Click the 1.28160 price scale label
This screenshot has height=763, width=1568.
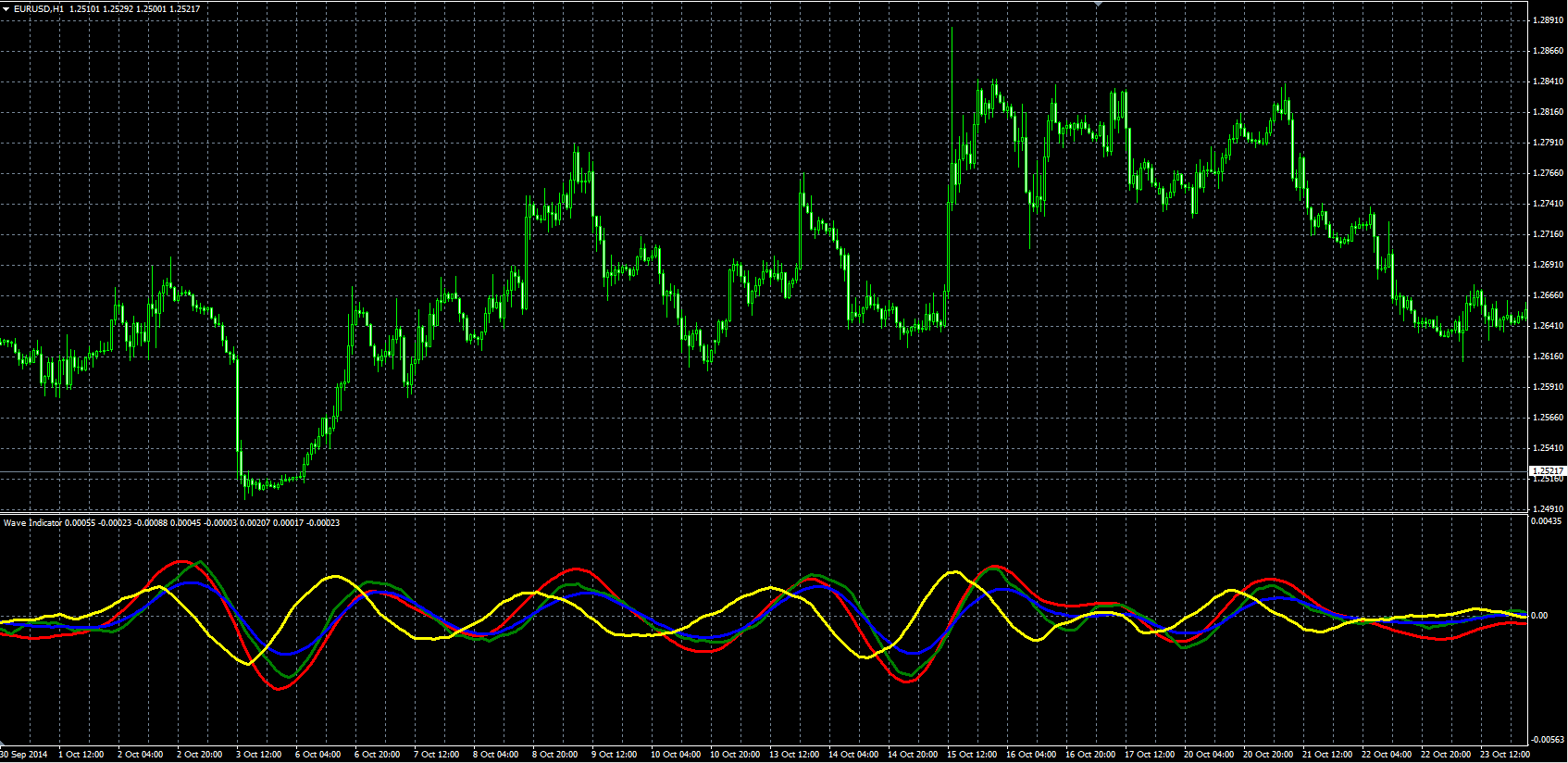pos(1548,112)
